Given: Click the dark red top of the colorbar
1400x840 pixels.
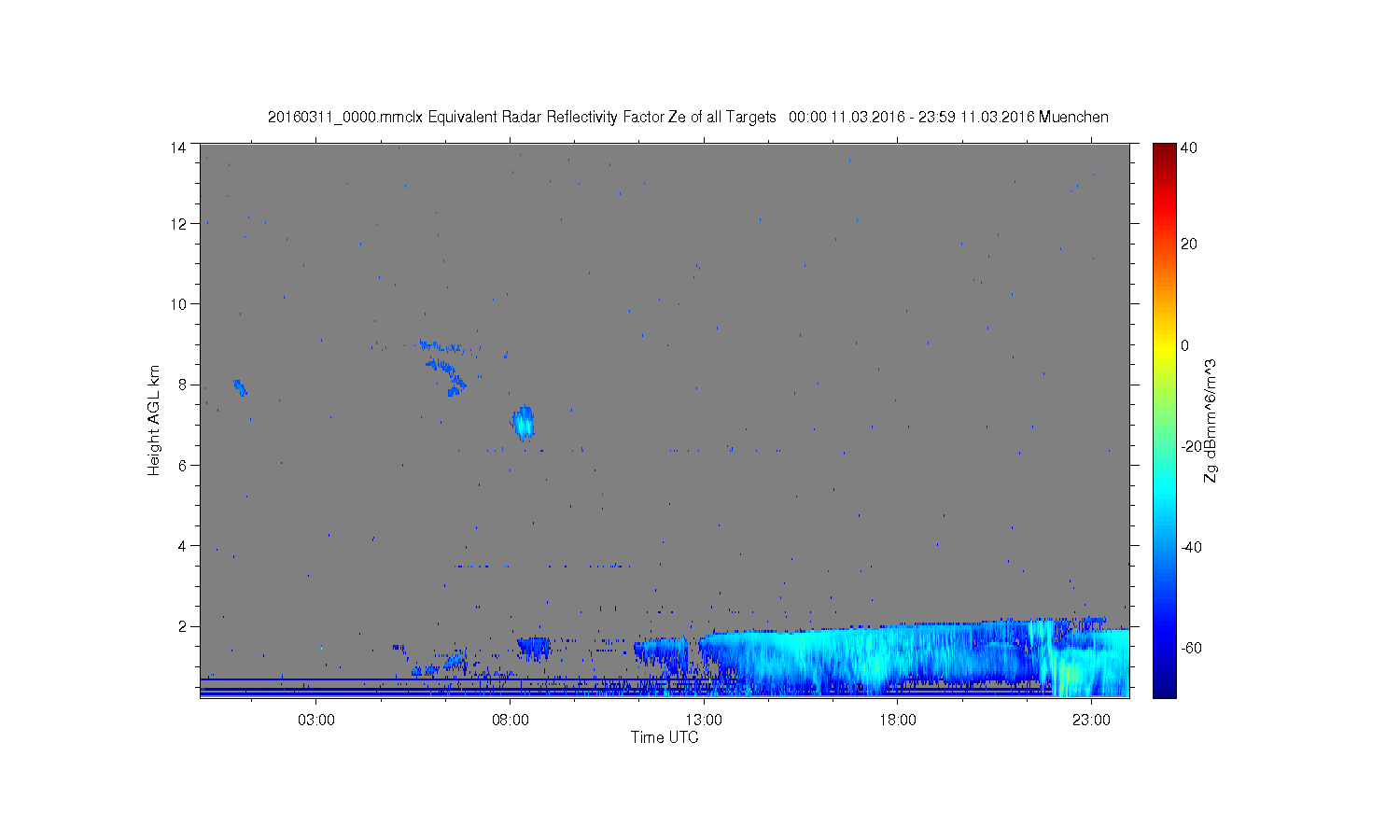Looking at the screenshot, I should [x=1163, y=151].
